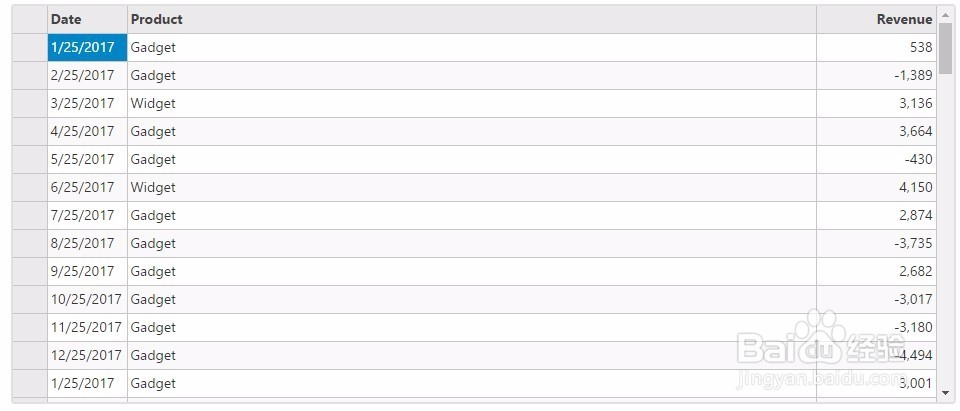960x411 pixels.
Task: Select the Gadget cell in the 7/25/2017 row
Action: (471, 215)
